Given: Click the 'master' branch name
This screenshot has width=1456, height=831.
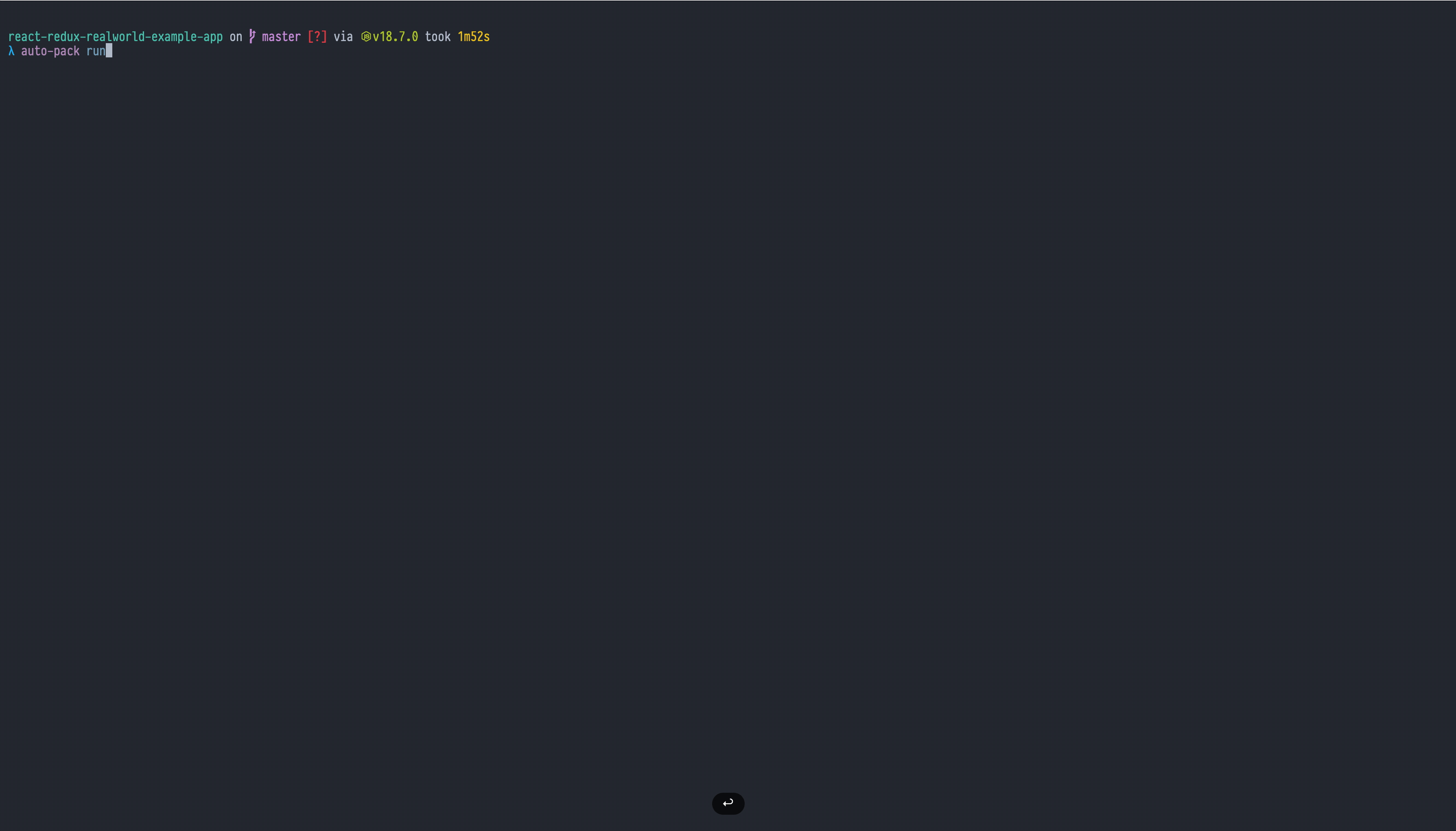Looking at the screenshot, I should coord(281,37).
